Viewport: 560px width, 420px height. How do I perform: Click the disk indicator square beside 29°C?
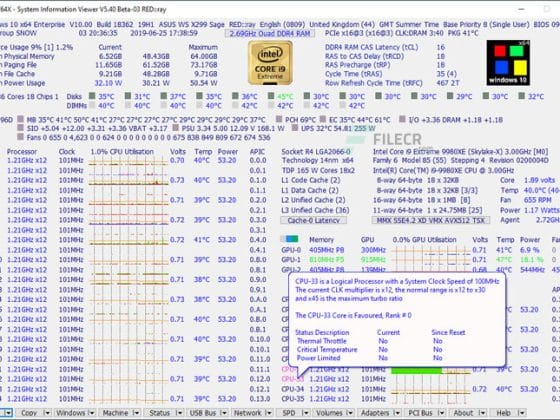450,96
